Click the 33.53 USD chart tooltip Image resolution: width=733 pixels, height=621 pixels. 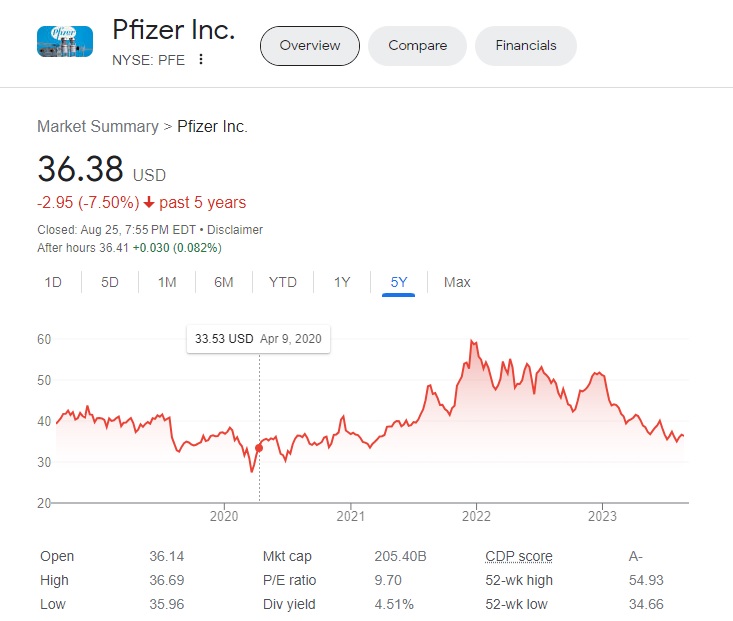258,339
